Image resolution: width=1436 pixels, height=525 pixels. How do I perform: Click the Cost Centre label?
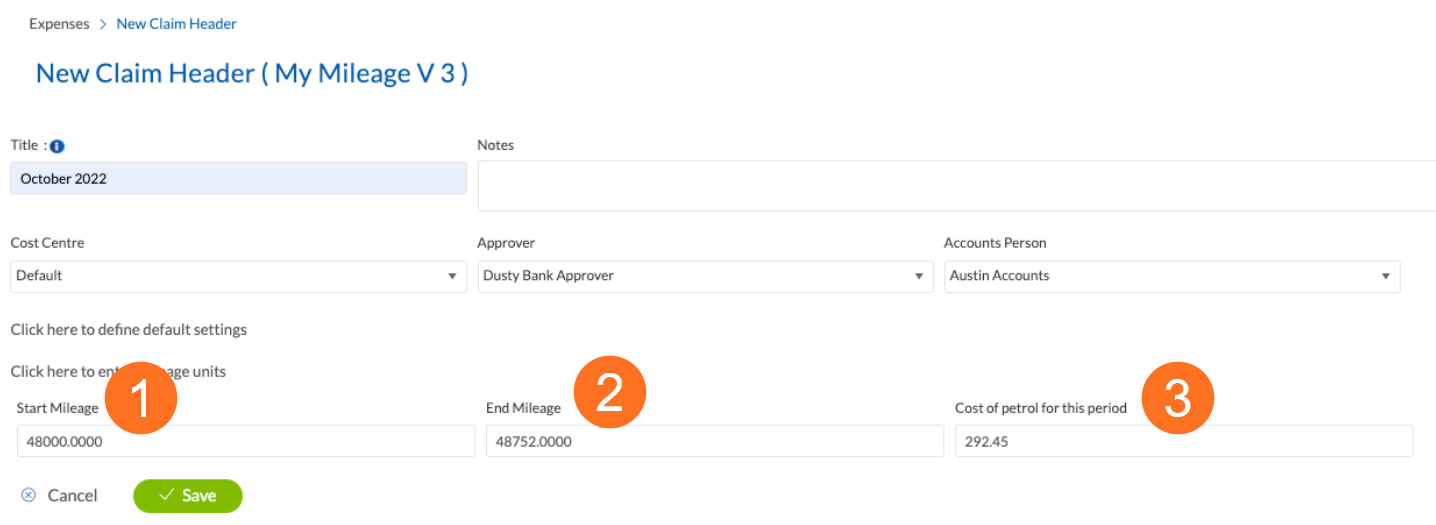click(47, 243)
